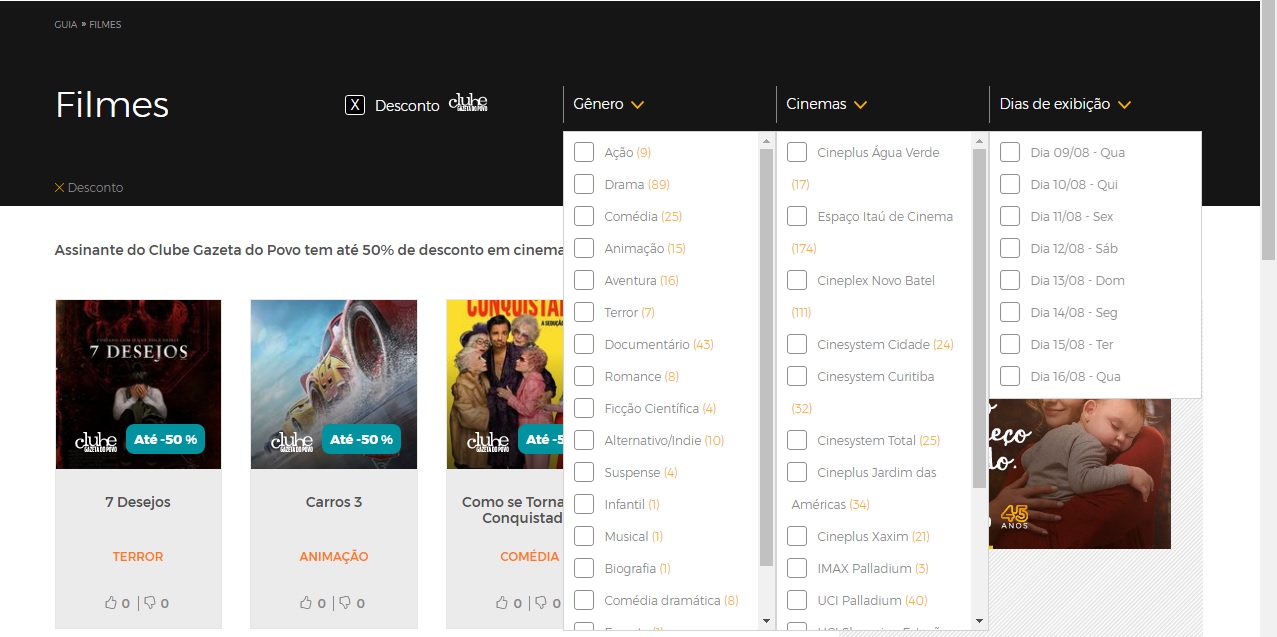Check the Infantil genre checkbox
Viewport: 1277px width, 637px height.
tap(584, 504)
